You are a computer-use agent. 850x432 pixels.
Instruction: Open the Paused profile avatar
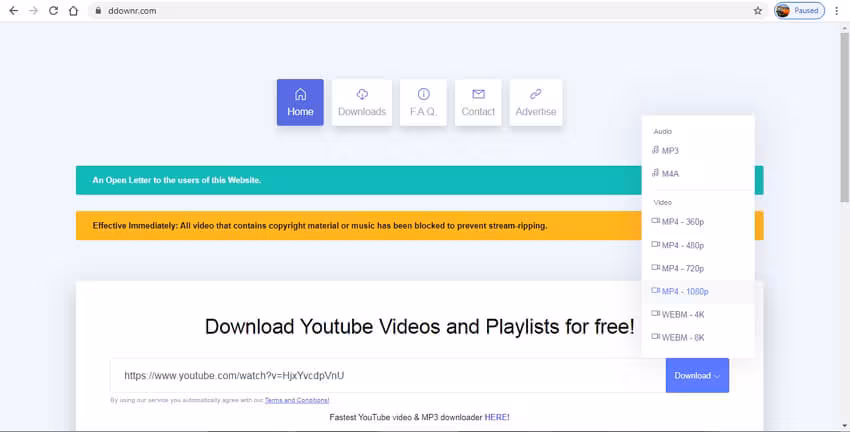pos(799,10)
